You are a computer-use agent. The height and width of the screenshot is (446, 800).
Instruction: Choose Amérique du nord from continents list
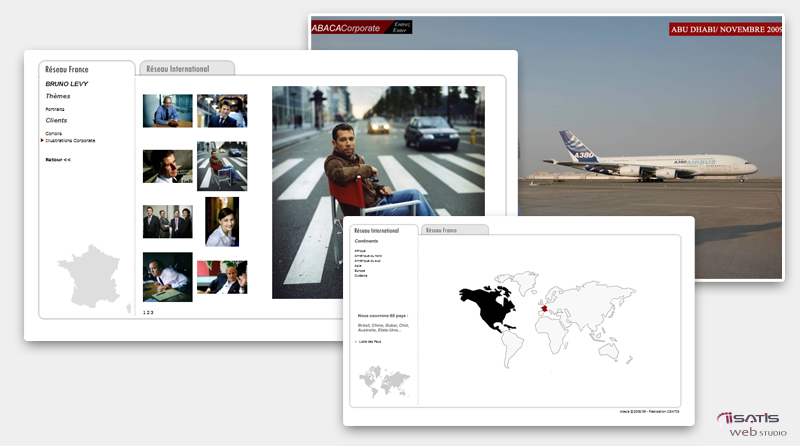click(x=368, y=256)
